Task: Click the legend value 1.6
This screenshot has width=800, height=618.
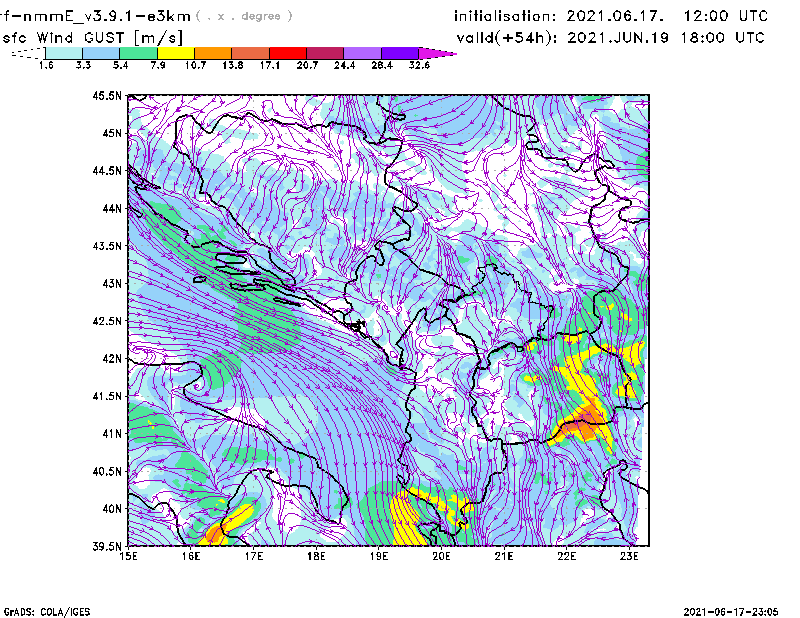Action: 46,65
